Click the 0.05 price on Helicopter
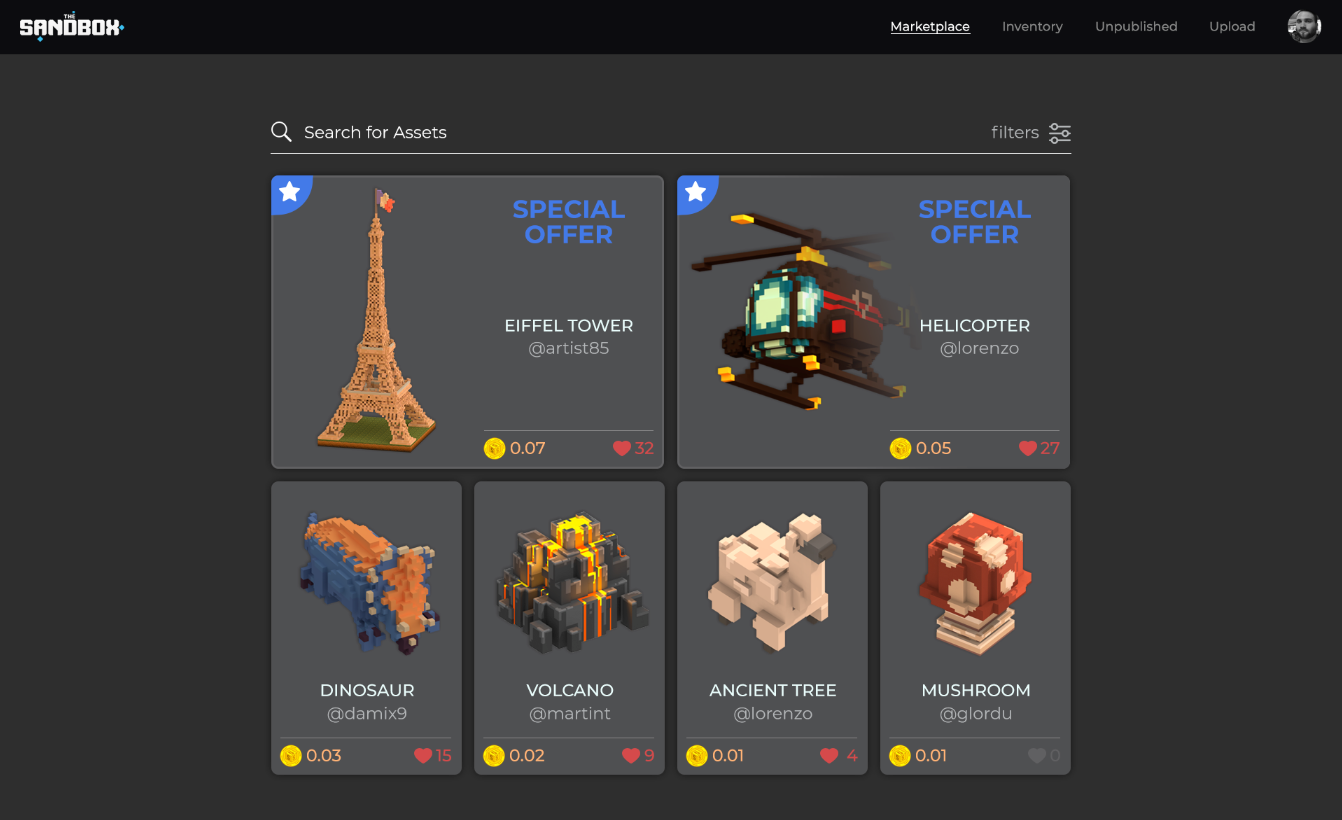 934,448
